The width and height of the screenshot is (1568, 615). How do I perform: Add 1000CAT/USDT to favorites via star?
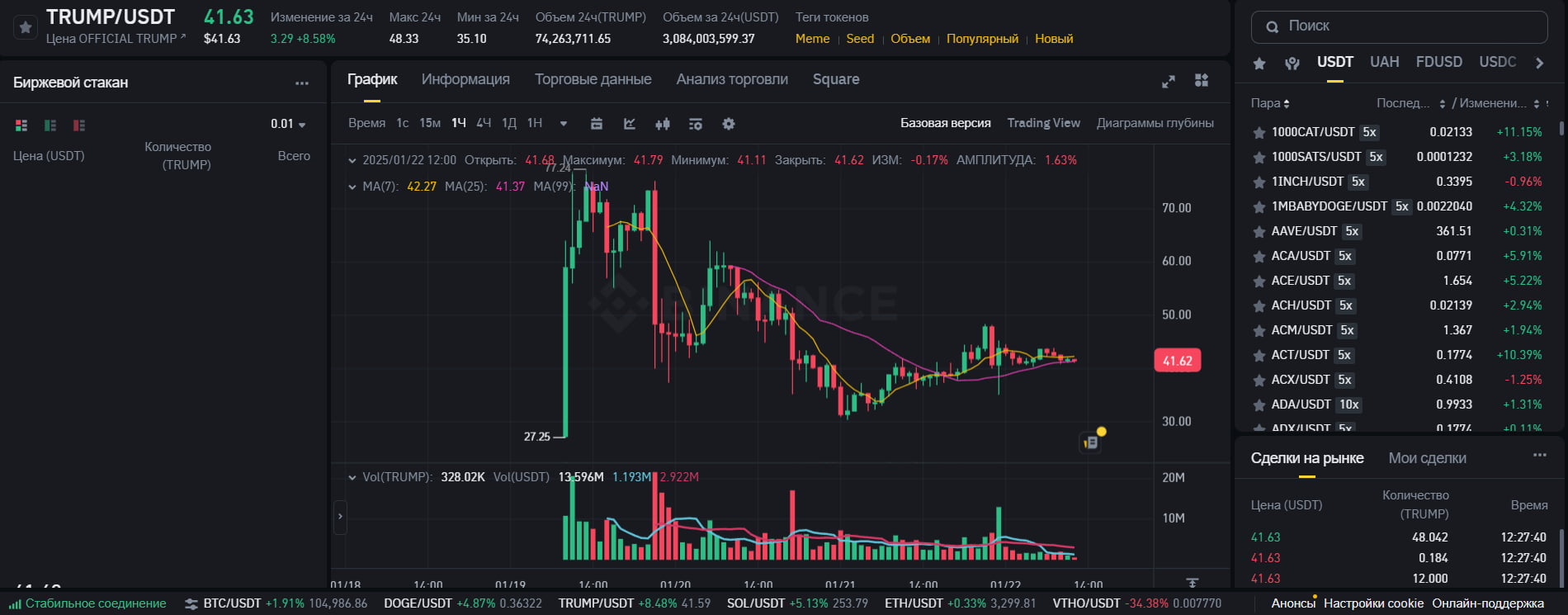(1259, 132)
